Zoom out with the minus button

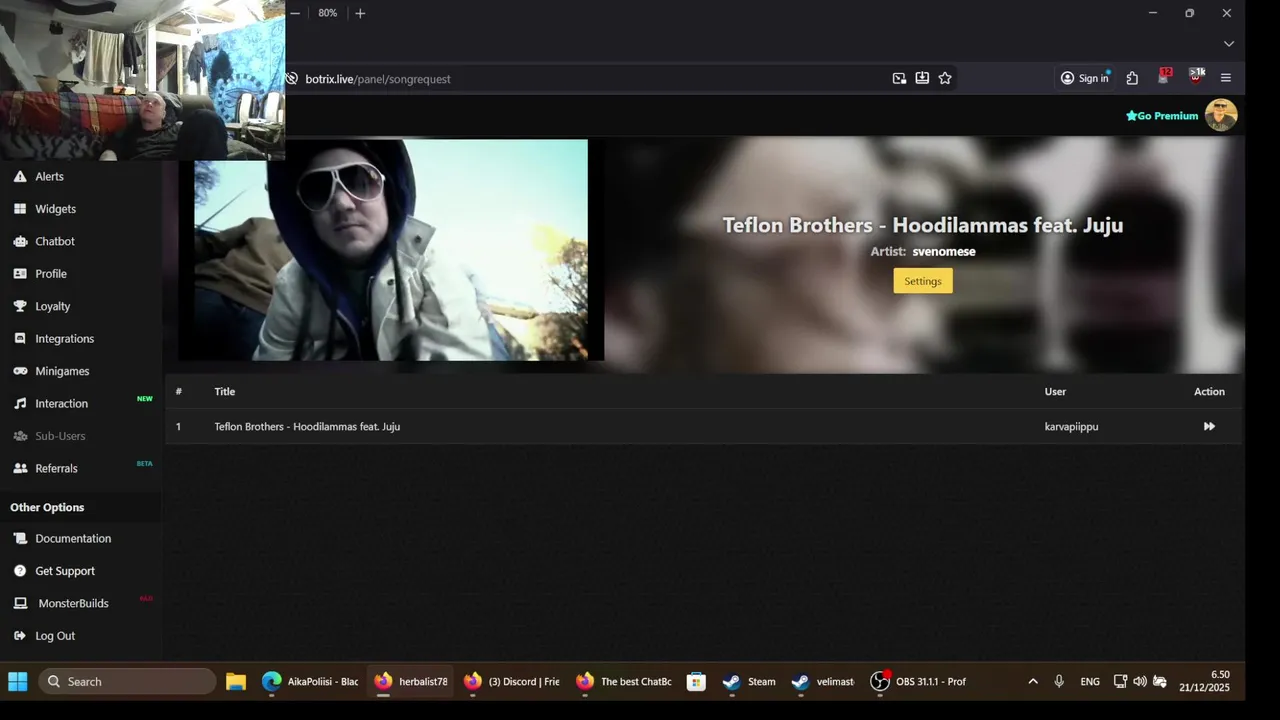coord(295,13)
